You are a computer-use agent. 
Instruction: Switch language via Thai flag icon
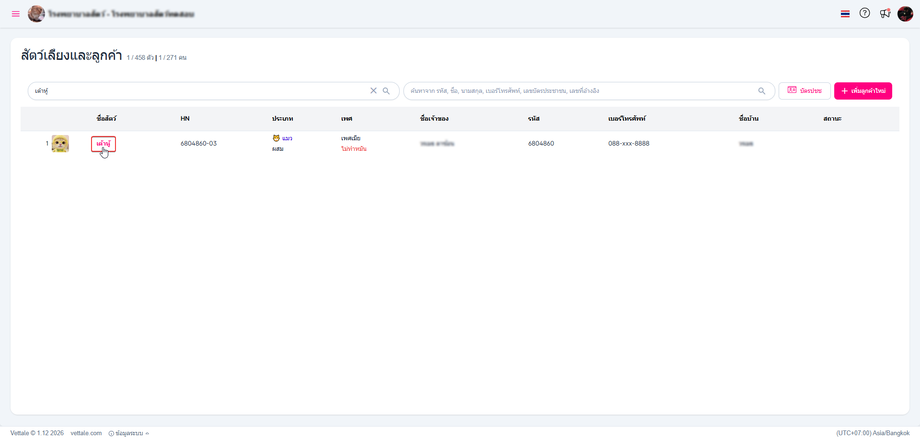tap(845, 14)
